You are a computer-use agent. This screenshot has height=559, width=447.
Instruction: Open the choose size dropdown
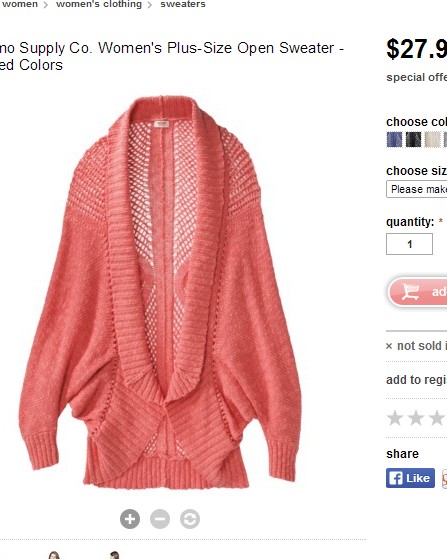[x=416, y=189]
